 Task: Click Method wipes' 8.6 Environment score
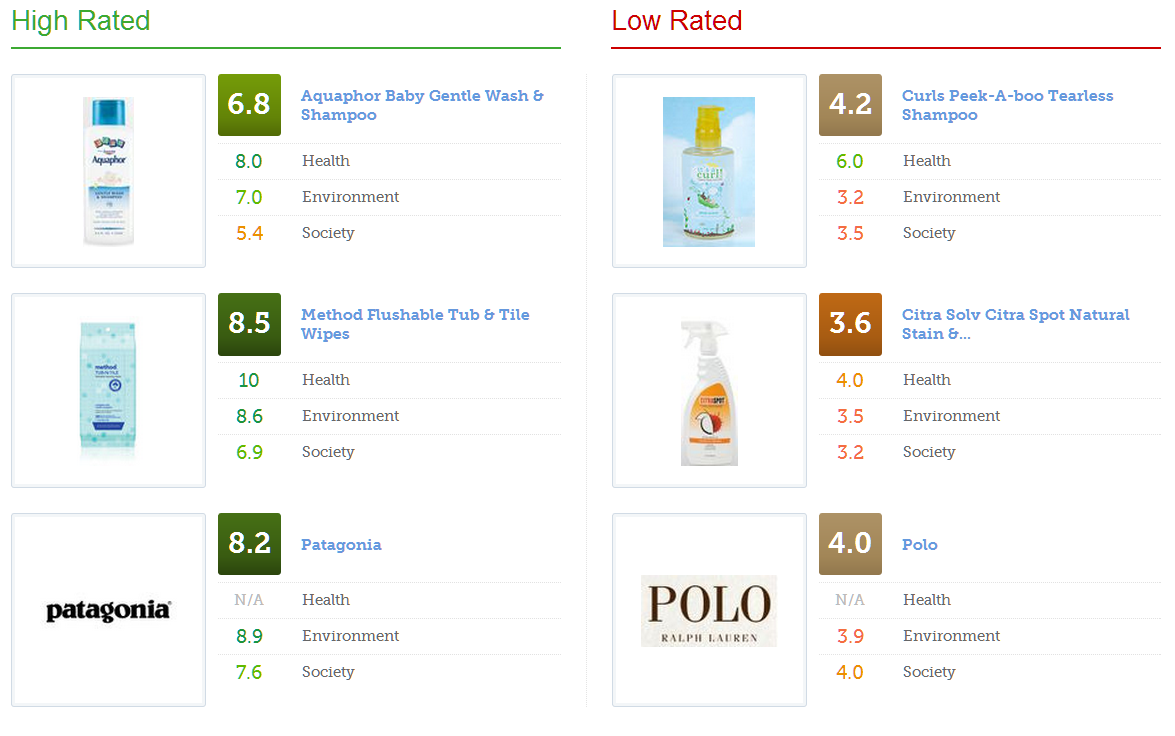pyautogui.click(x=250, y=416)
